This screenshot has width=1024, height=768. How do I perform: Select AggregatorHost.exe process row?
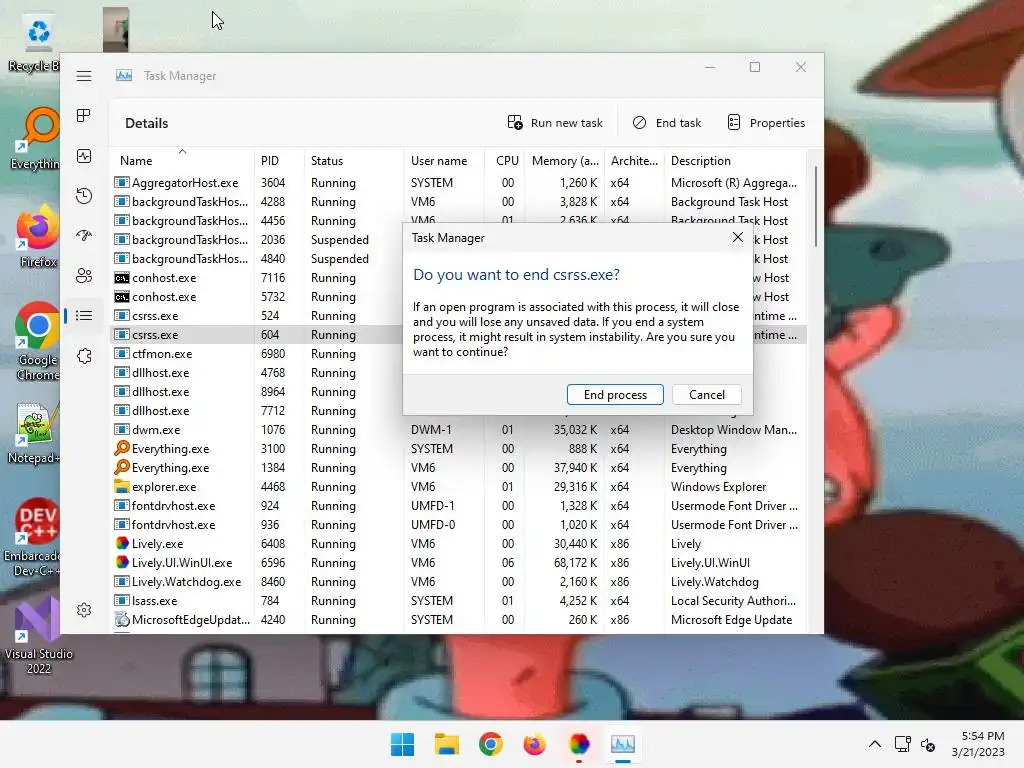point(458,183)
